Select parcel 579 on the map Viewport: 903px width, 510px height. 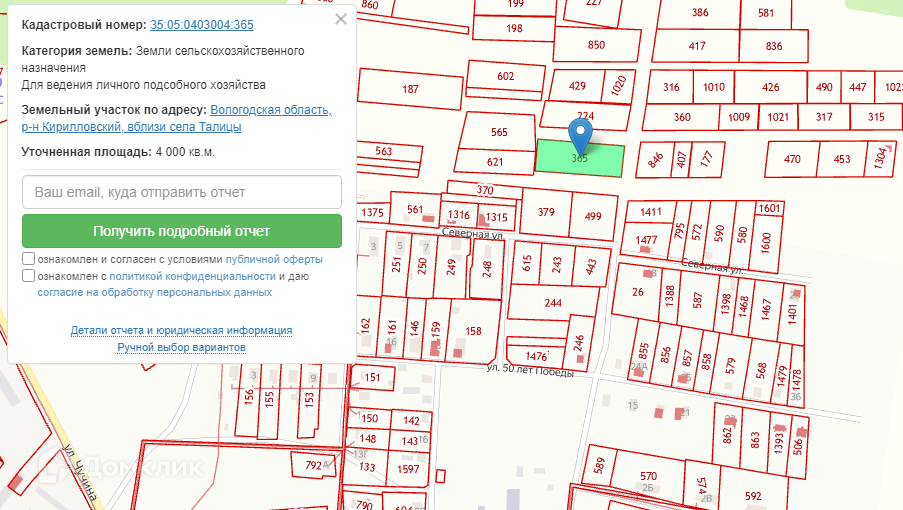click(x=731, y=366)
